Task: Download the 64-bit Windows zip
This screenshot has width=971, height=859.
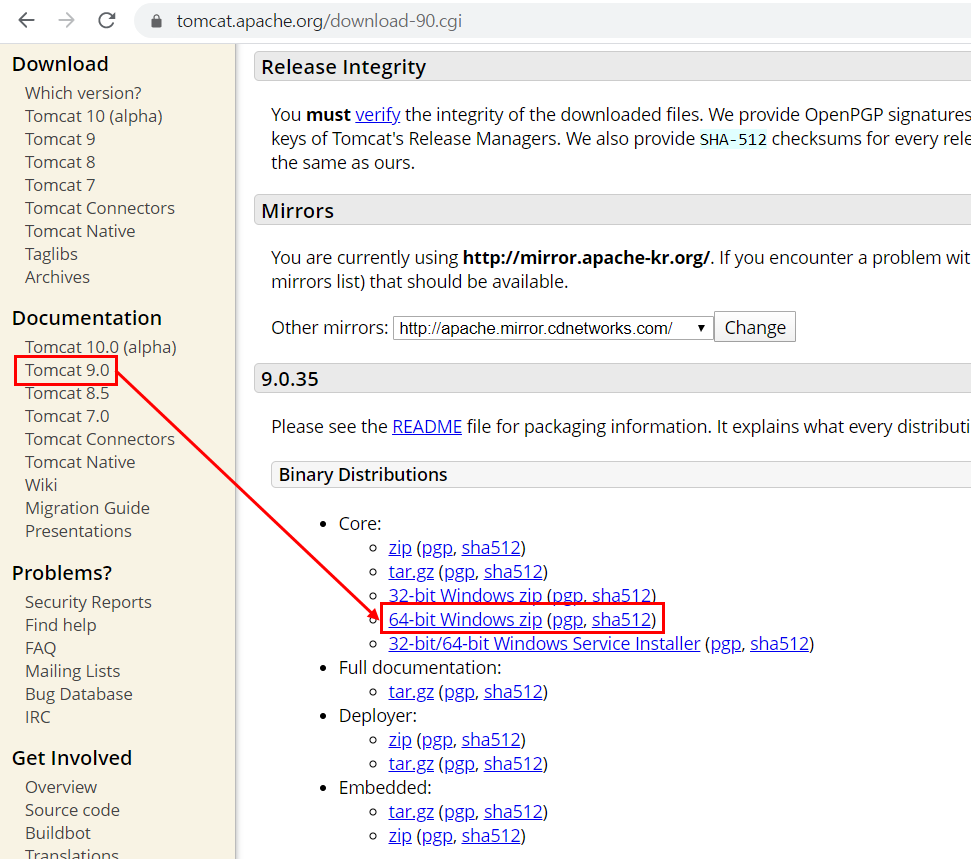Action: (465, 620)
